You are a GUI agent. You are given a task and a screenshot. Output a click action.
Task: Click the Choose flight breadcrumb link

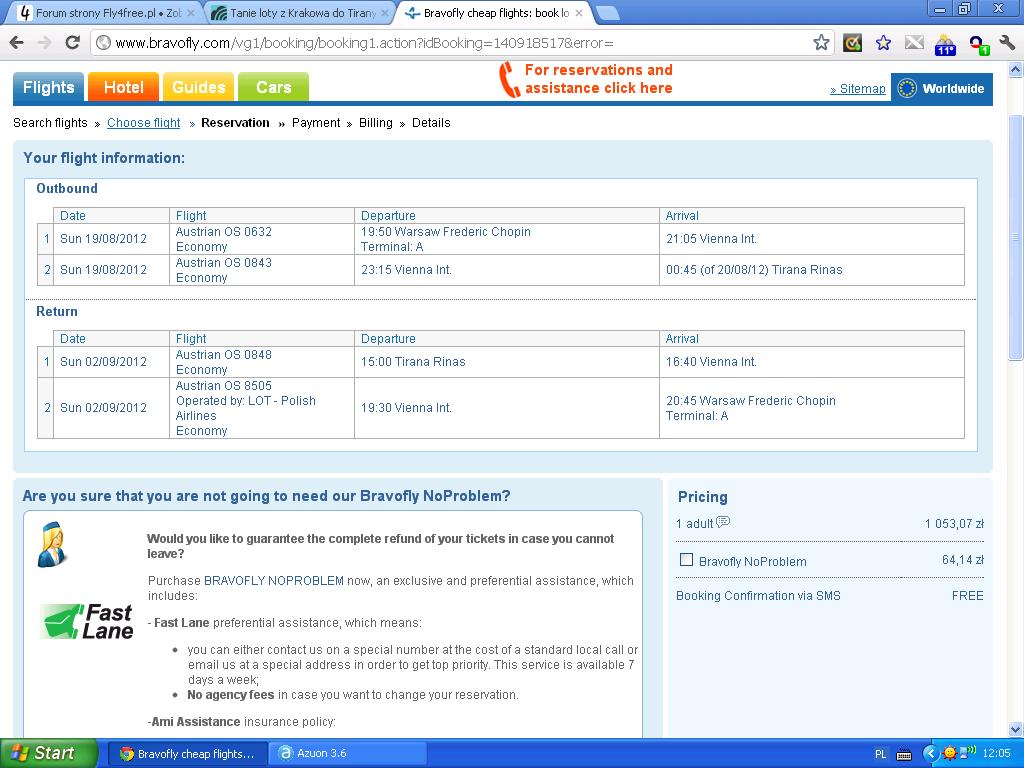(x=144, y=123)
